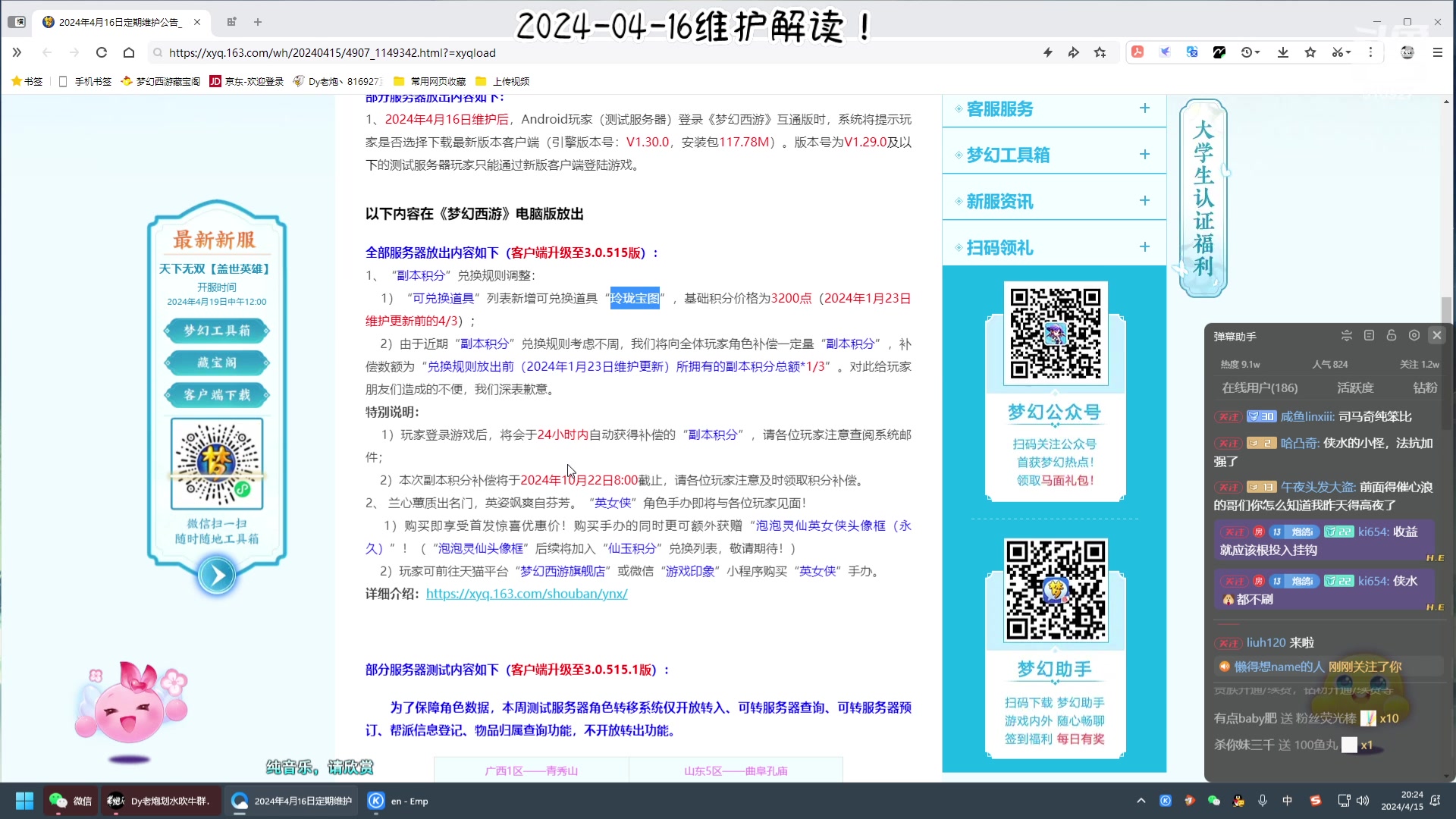
Task: Click the tab list icon beside tabs
Action: point(231,22)
